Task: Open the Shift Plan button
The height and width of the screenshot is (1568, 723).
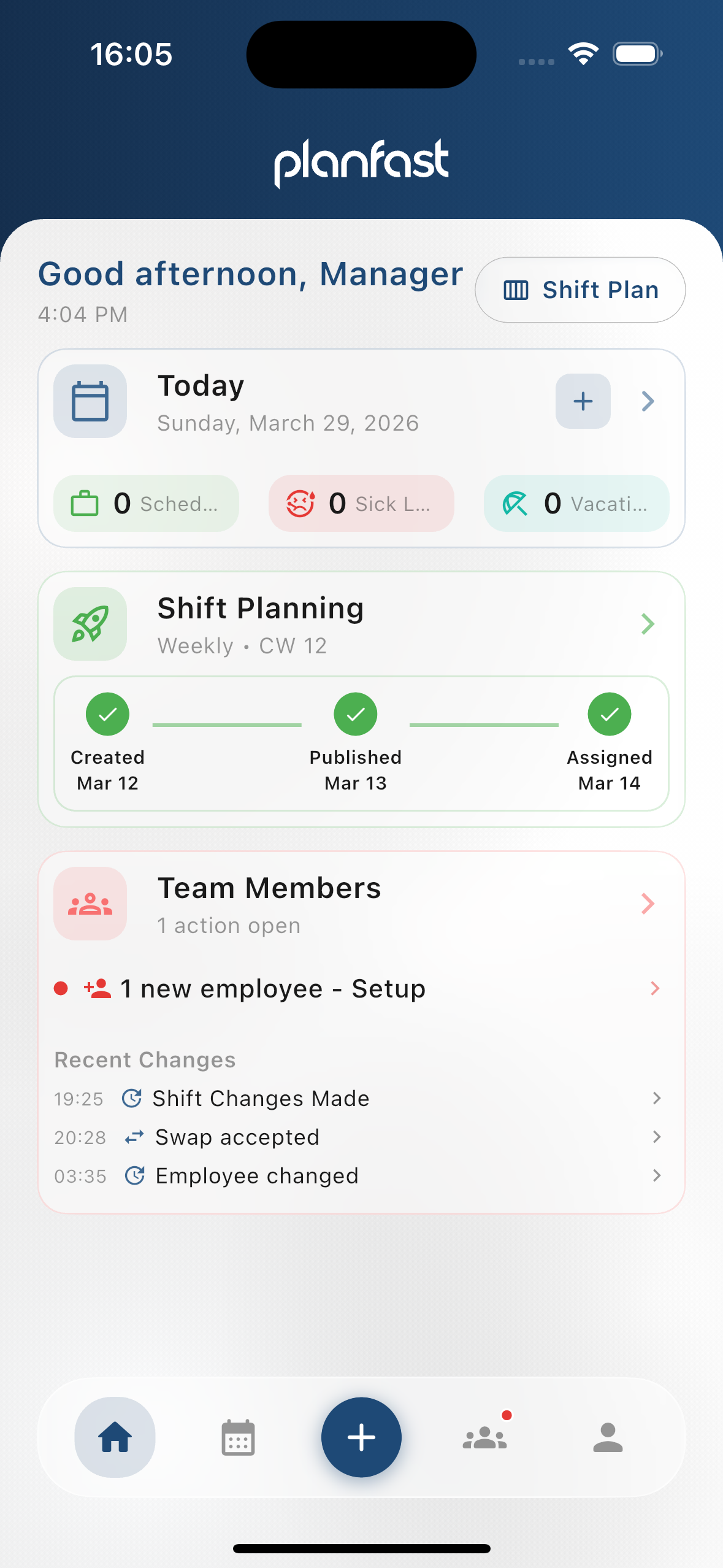Action: point(580,290)
